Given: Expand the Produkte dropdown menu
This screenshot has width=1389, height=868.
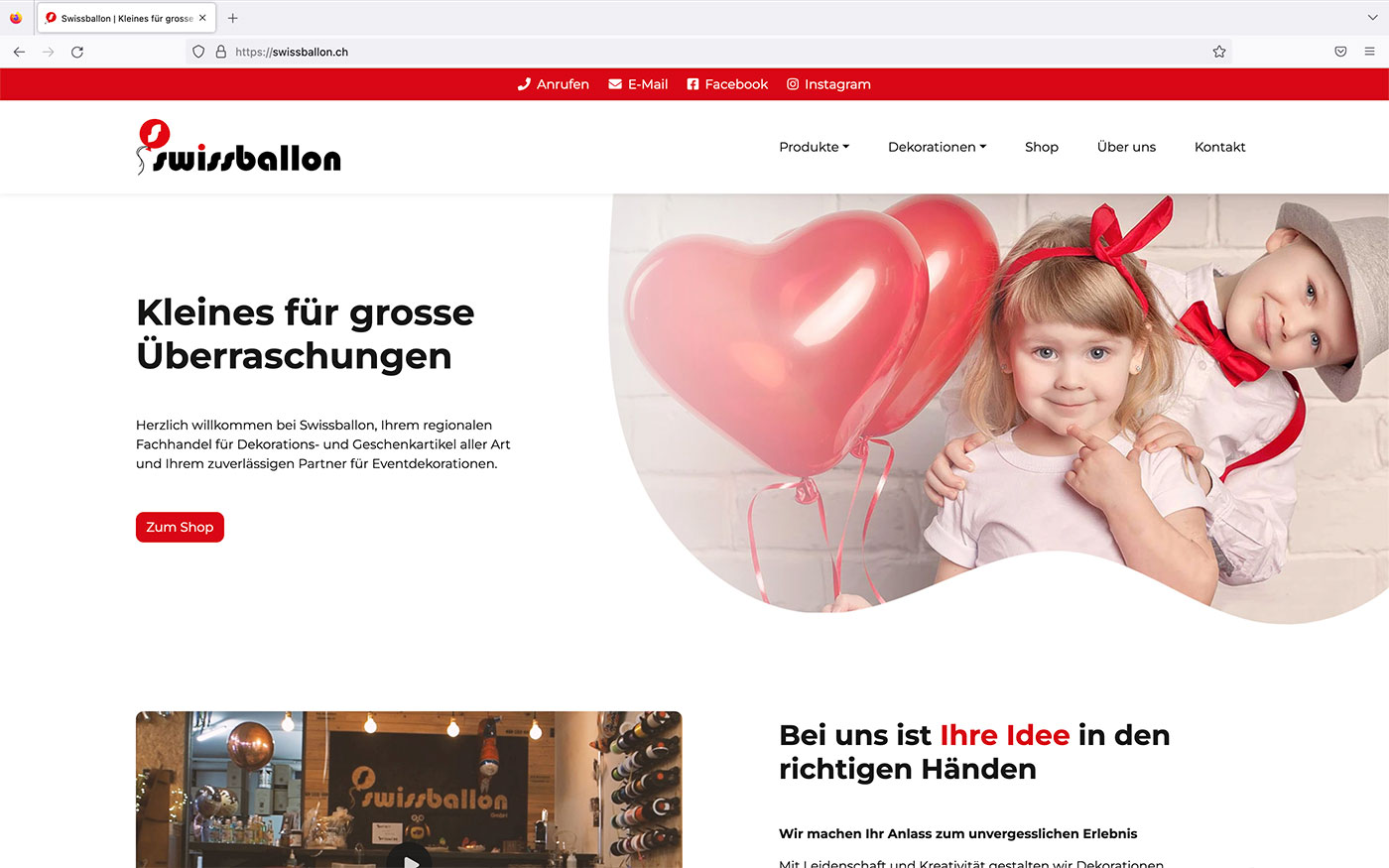Looking at the screenshot, I should (814, 147).
